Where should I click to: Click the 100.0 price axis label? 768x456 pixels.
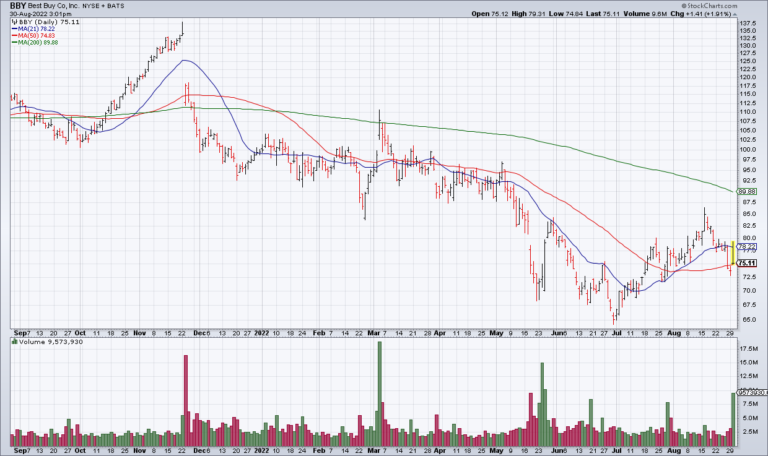(747, 149)
